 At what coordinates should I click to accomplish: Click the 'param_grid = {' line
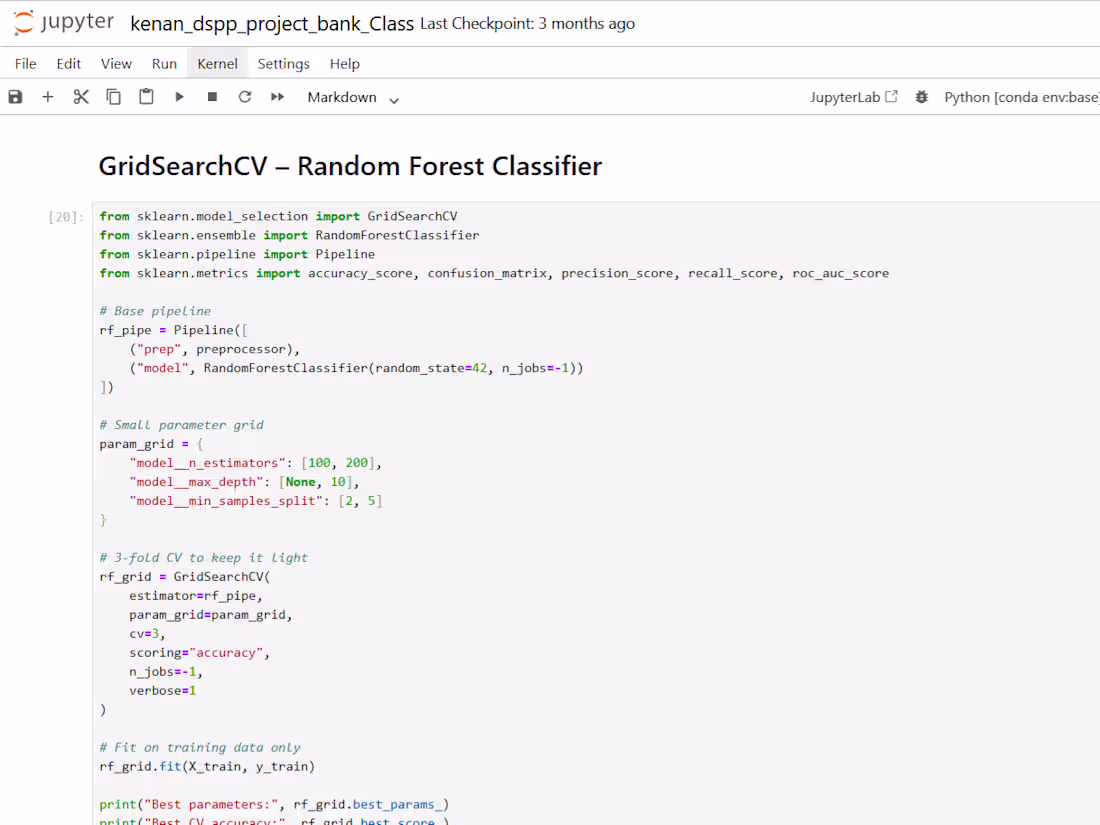point(151,443)
